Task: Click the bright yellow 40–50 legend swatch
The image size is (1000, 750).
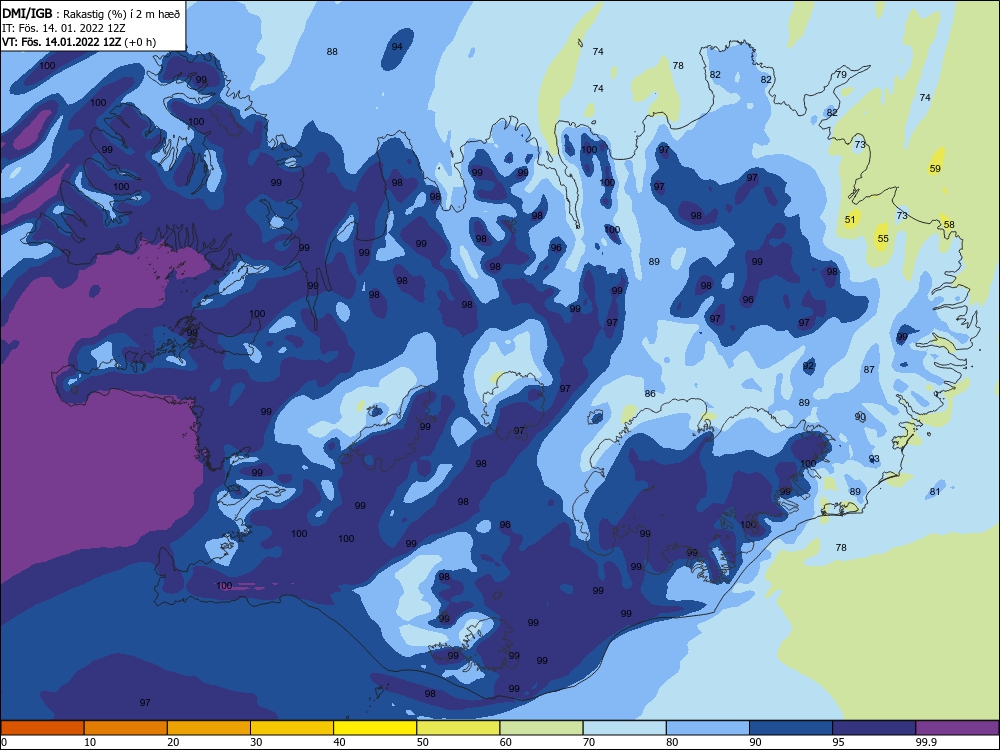Action: 375,728
